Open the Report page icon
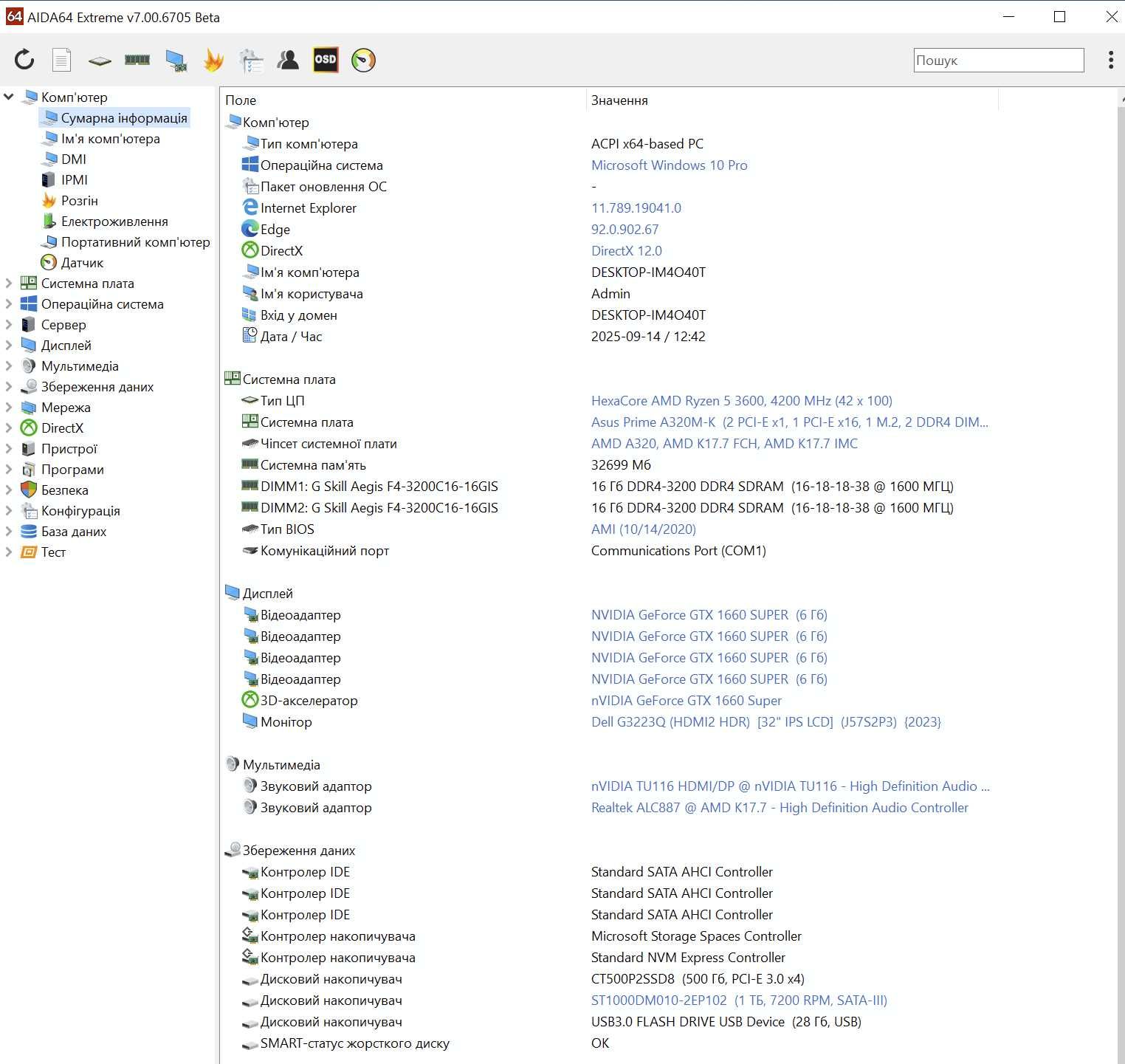Image resolution: width=1125 pixels, height=1064 pixels. tap(62, 60)
